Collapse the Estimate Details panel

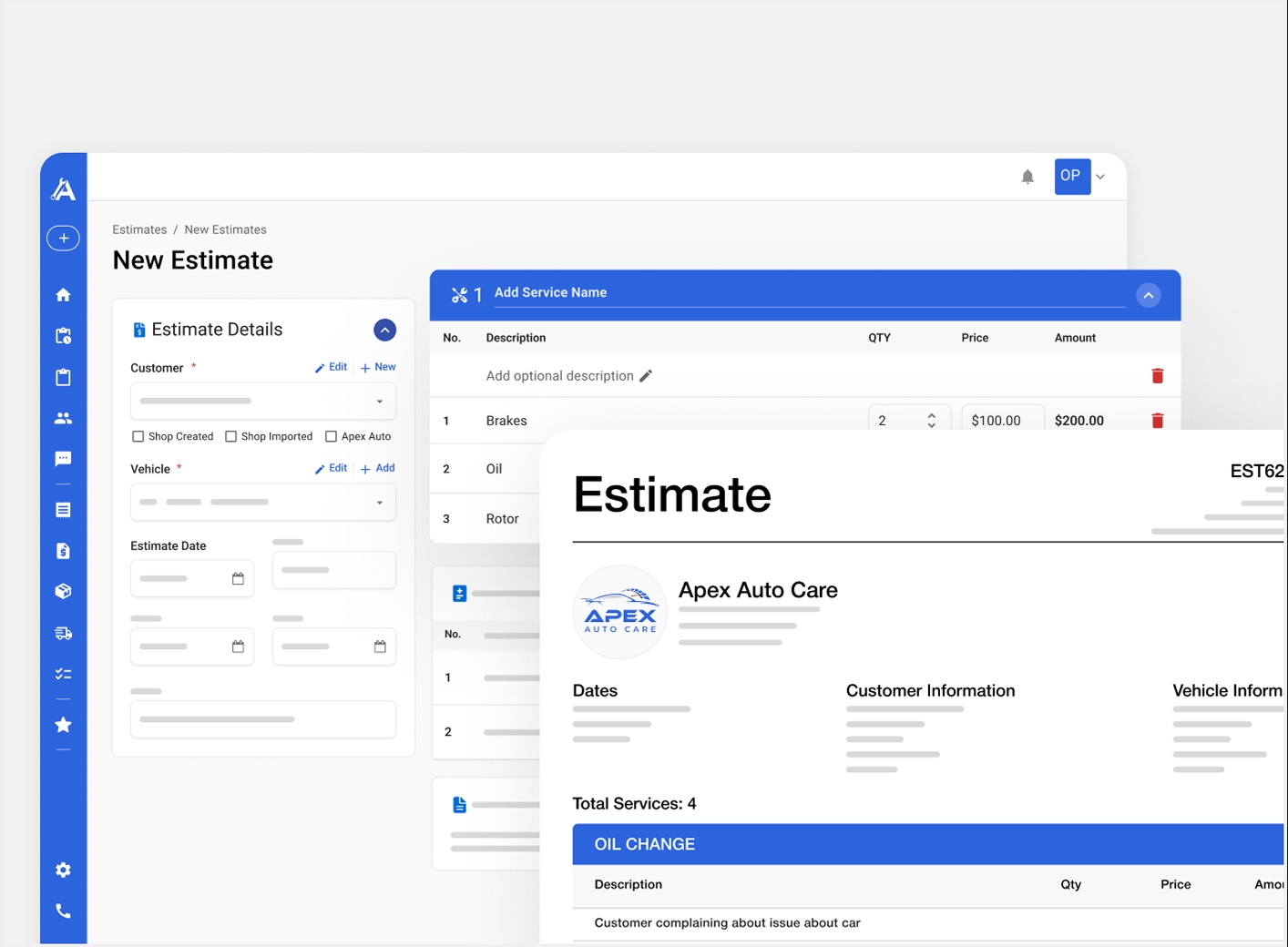(384, 330)
